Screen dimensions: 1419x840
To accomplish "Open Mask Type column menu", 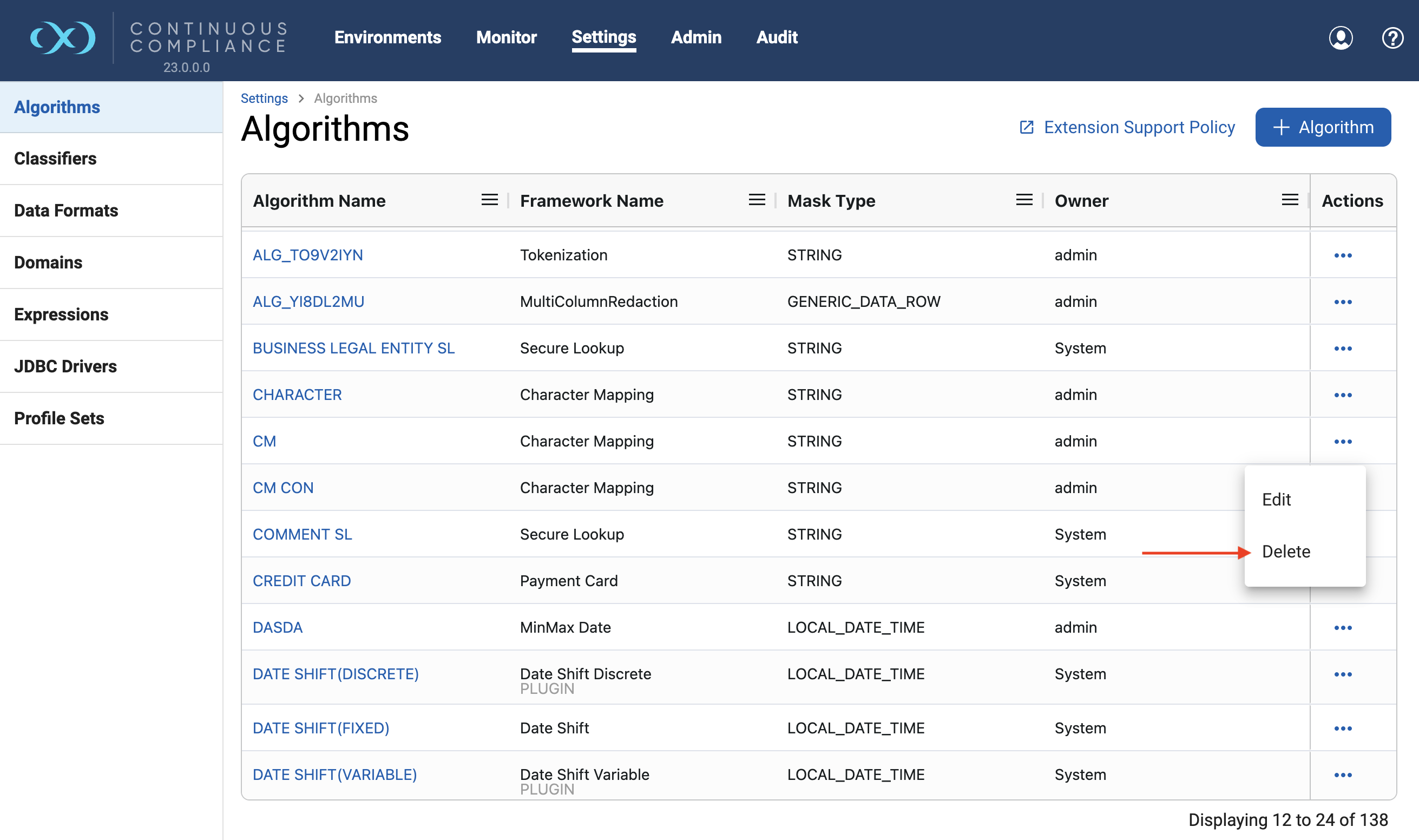I will (x=1023, y=200).
